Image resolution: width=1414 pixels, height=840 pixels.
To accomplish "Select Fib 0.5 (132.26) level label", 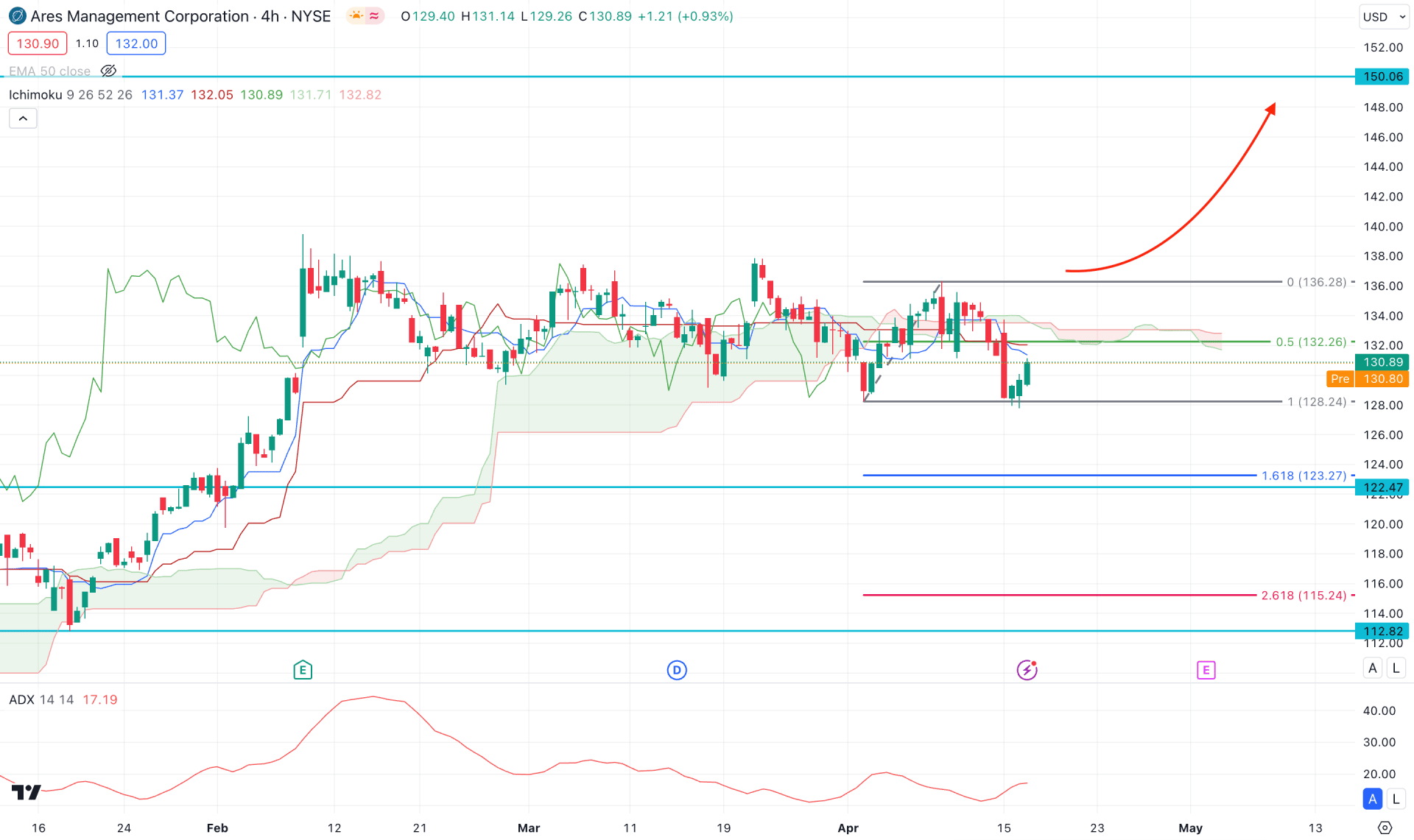I will point(1311,342).
